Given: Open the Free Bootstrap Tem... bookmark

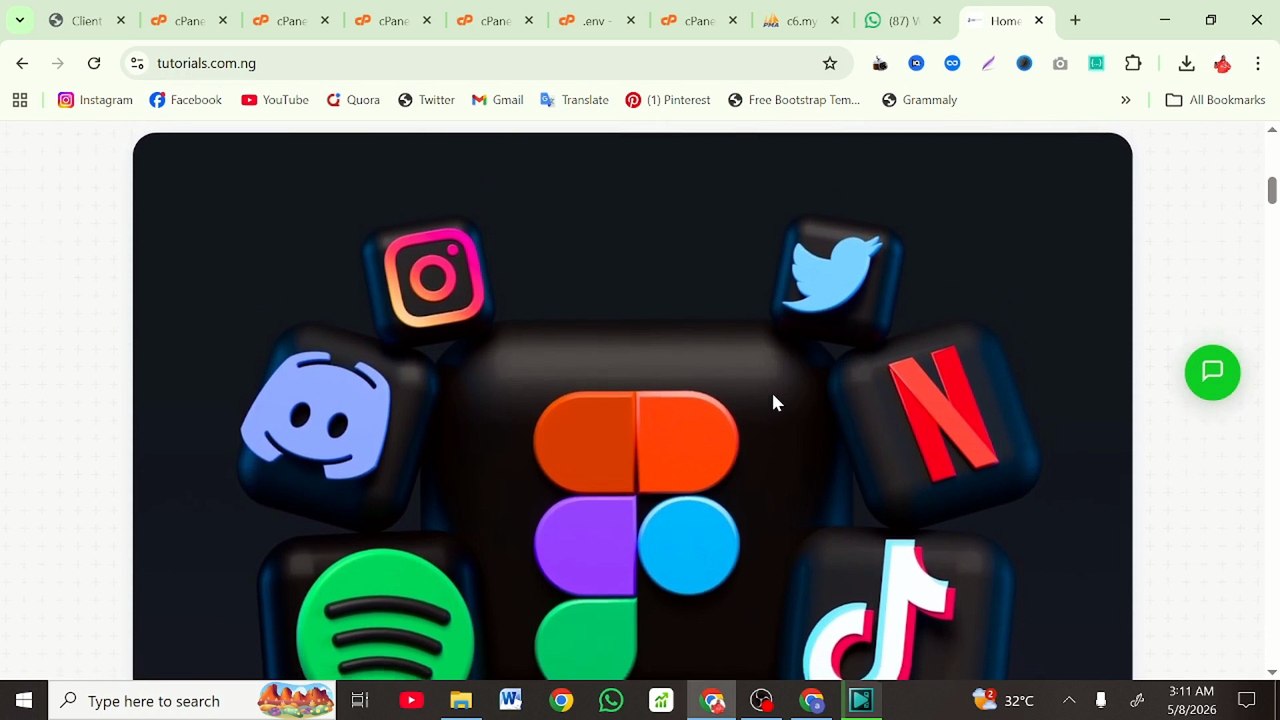Looking at the screenshot, I should coord(794,100).
